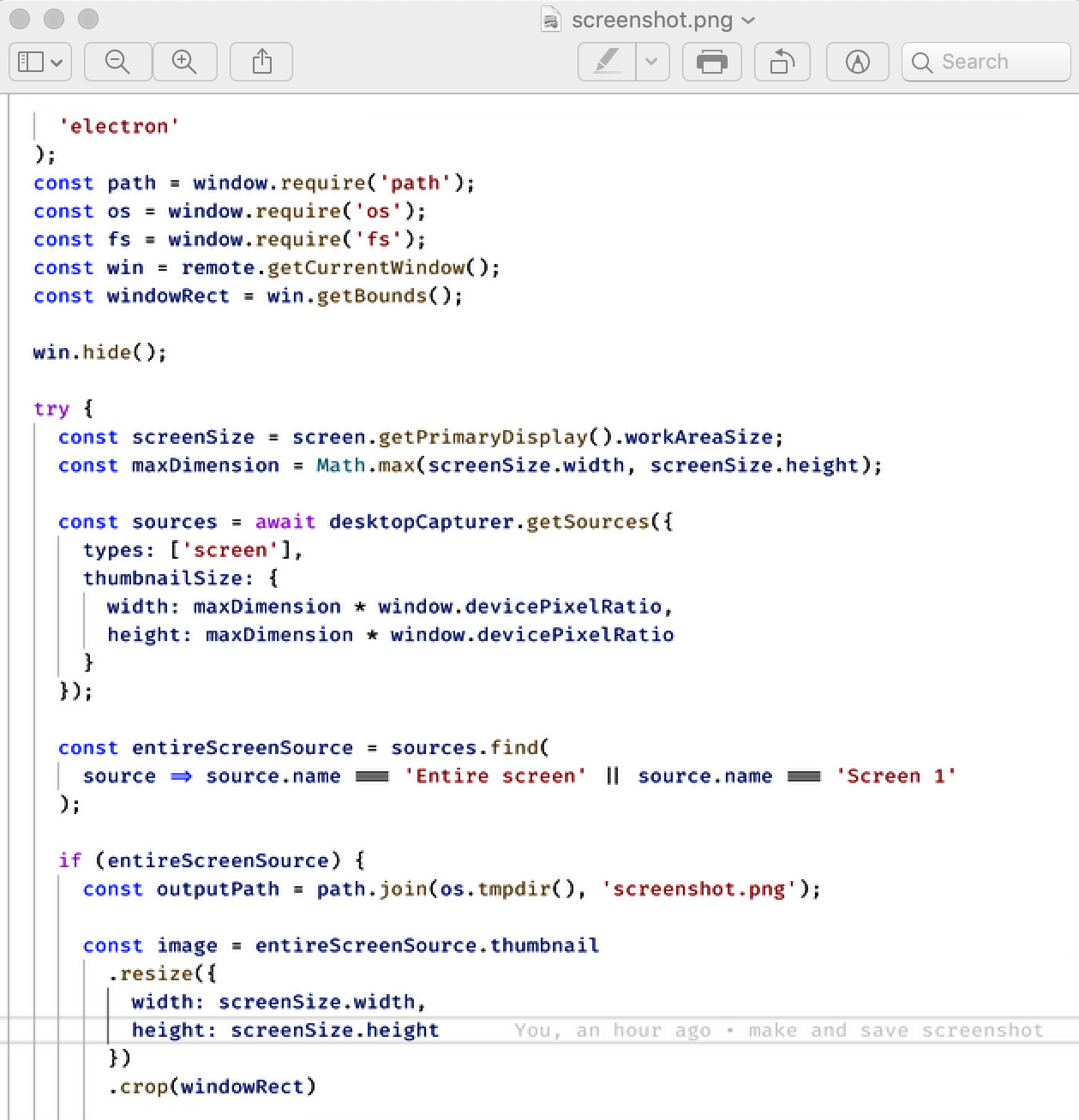
Task: Click the 'try' keyword
Action: click(x=51, y=409)
